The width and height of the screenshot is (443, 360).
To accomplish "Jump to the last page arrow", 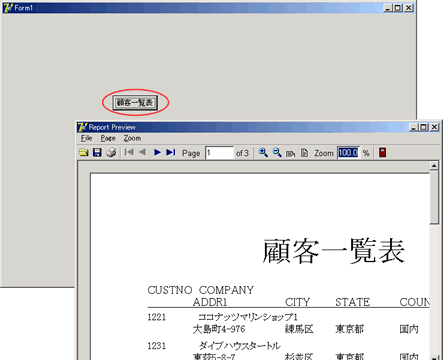I will (171, 153).
